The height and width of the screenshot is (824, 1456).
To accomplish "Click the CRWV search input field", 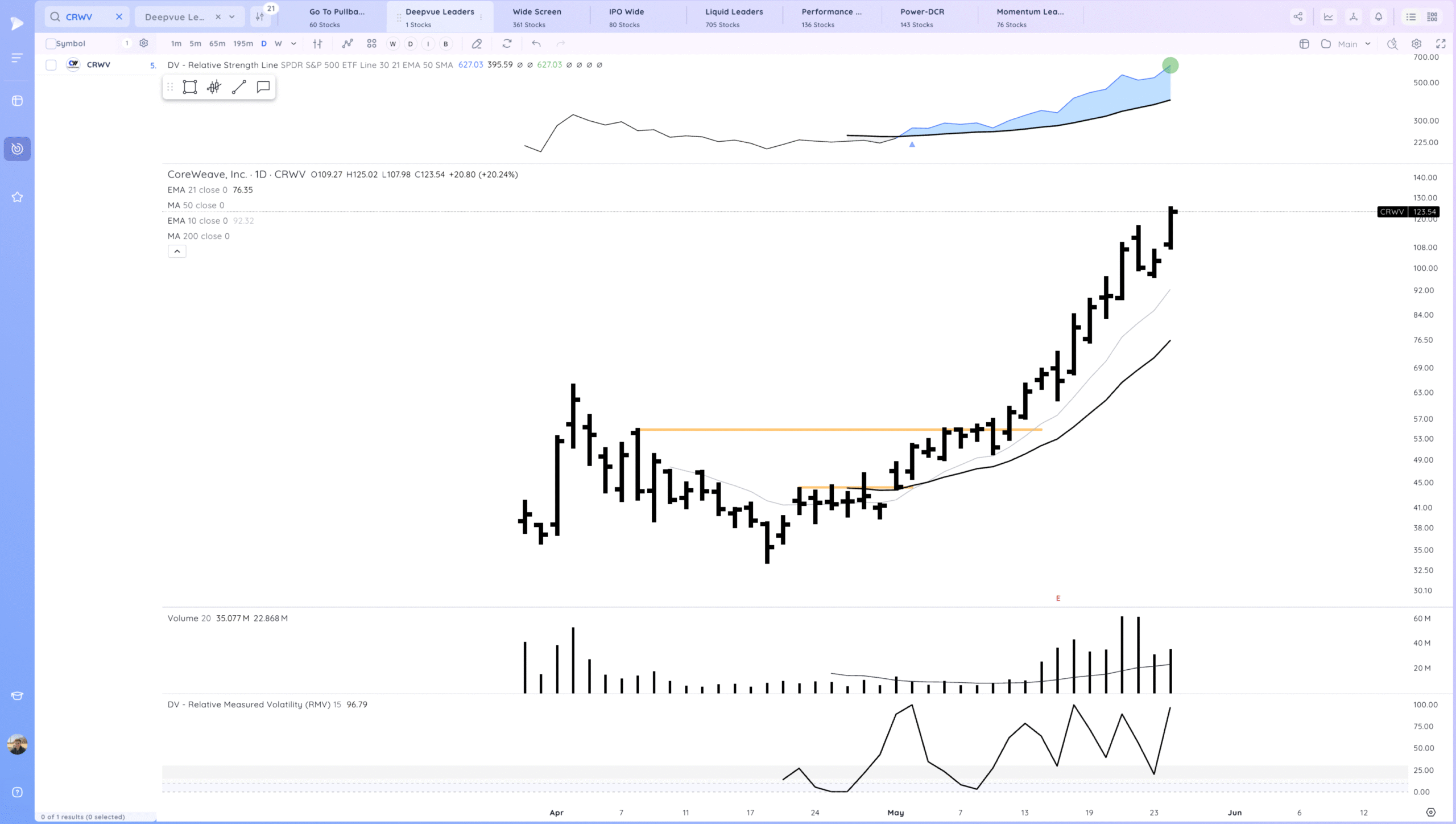I will (85, 17).
